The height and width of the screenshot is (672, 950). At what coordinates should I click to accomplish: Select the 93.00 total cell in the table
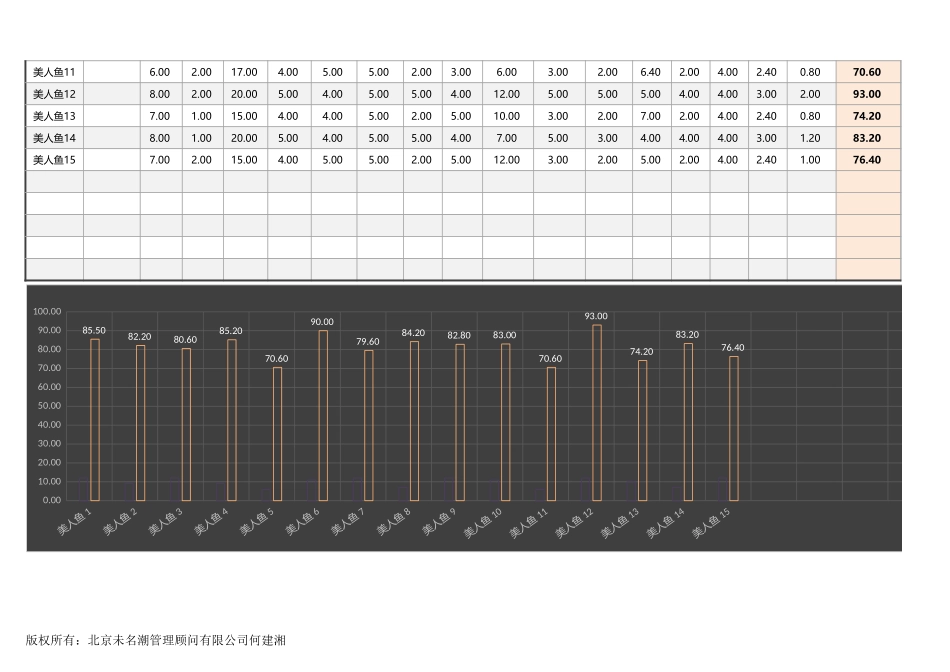(x=867, y=94)
